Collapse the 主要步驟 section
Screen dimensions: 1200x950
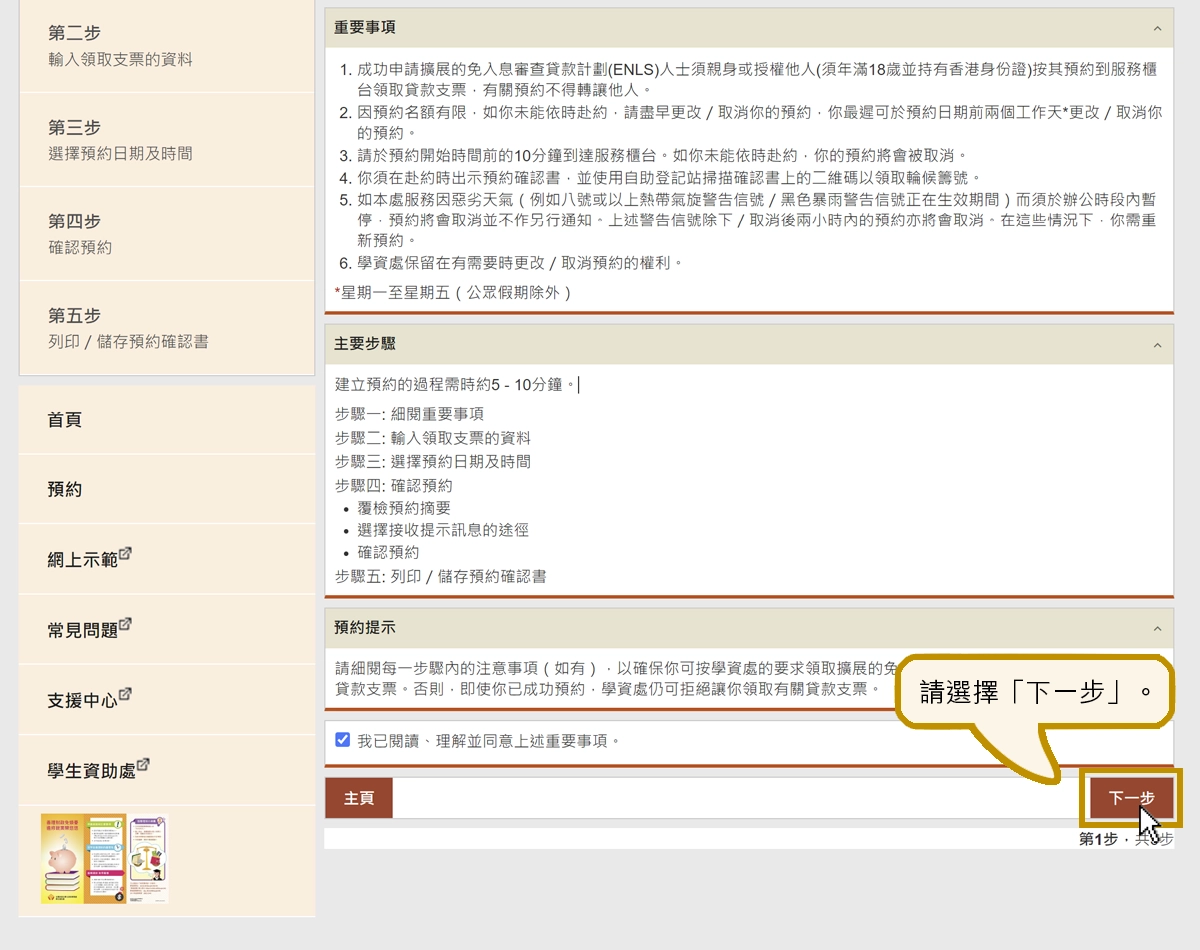pos(1157,345)
